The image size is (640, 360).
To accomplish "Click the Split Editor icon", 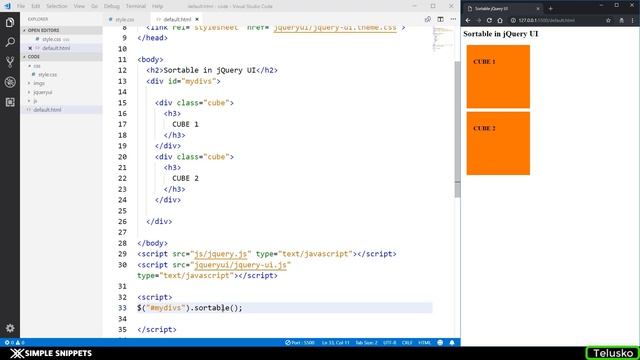I will (x=440, y=19).
